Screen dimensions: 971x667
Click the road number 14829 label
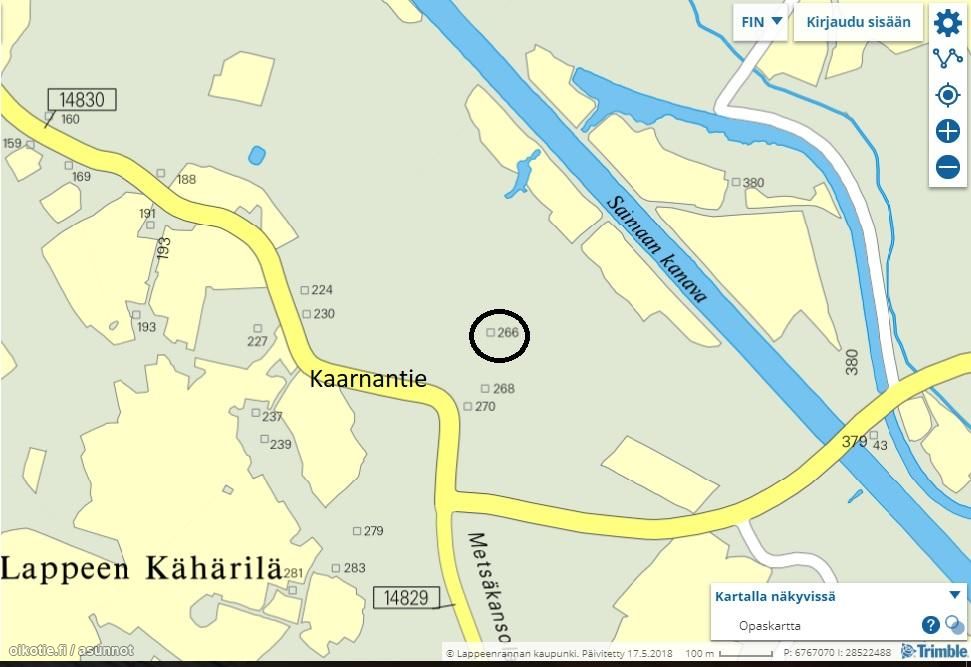406,598
